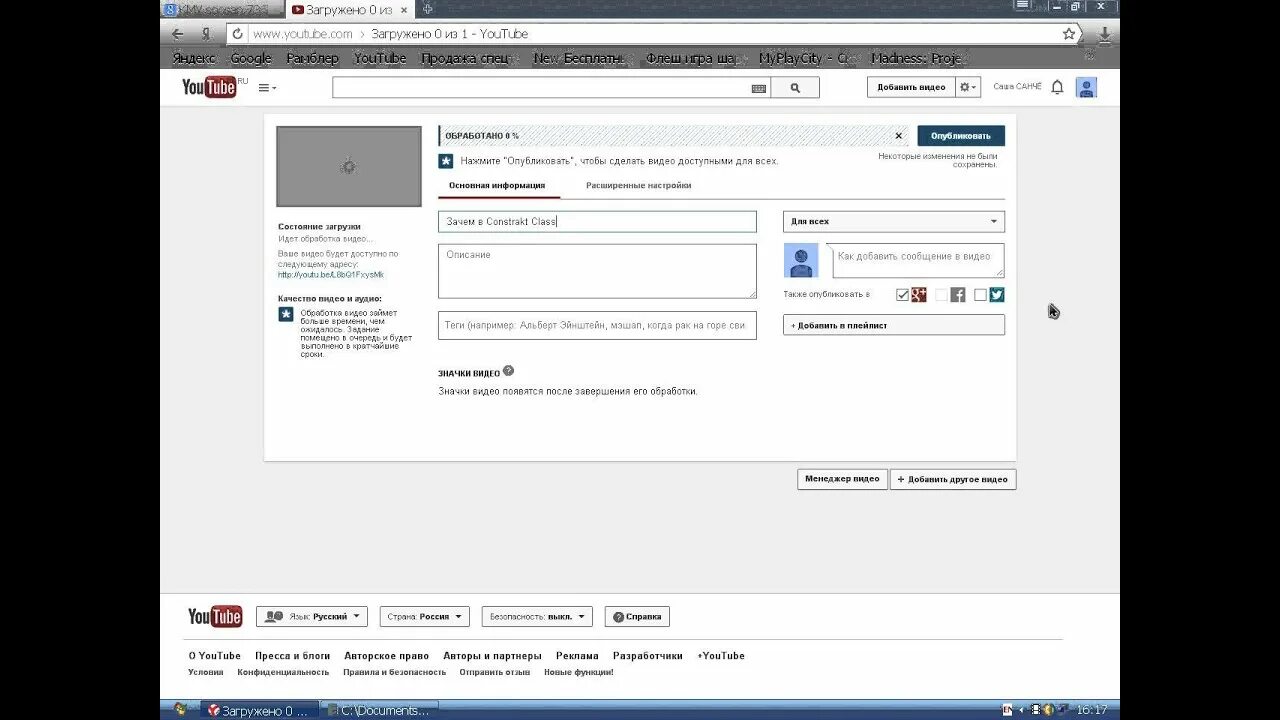The height and width of the screenshot is (720, 1280).
Task: Click the 'Опубликовать' button
Action: [x=961, y=136]
